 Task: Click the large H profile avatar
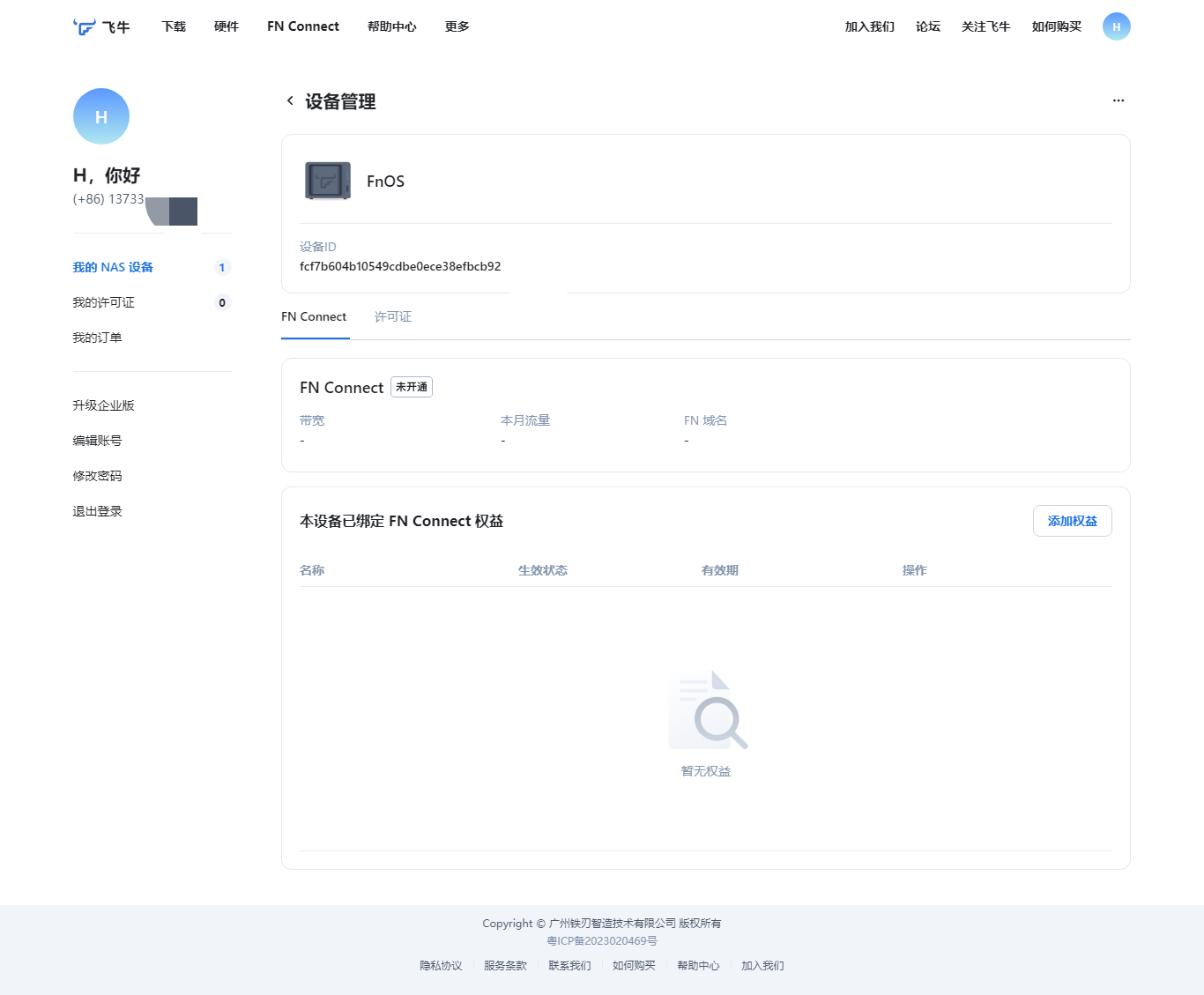pyautogui.click(x=101, y=116)
